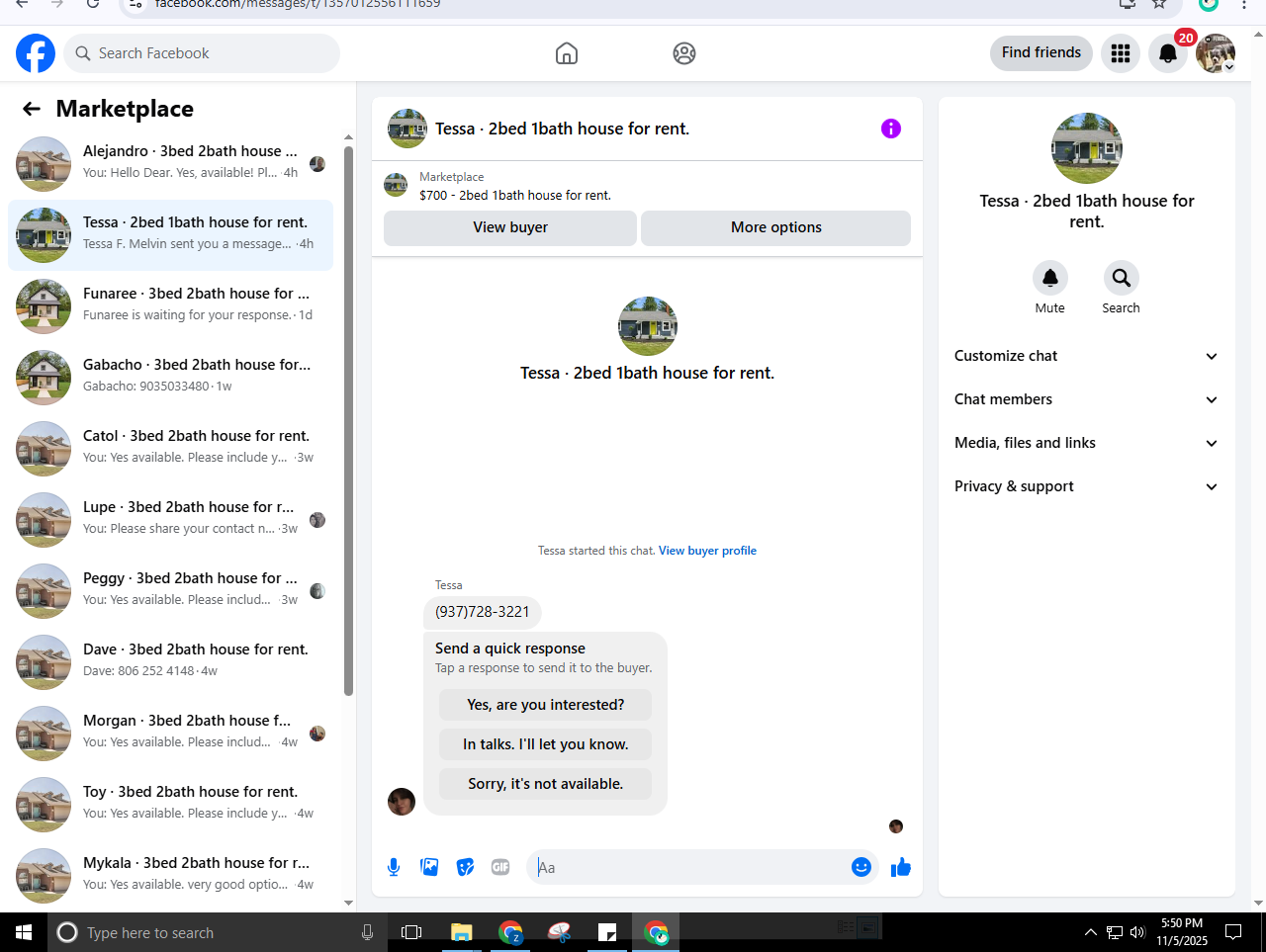Record a voice clip microphone icon

point(394,867)
